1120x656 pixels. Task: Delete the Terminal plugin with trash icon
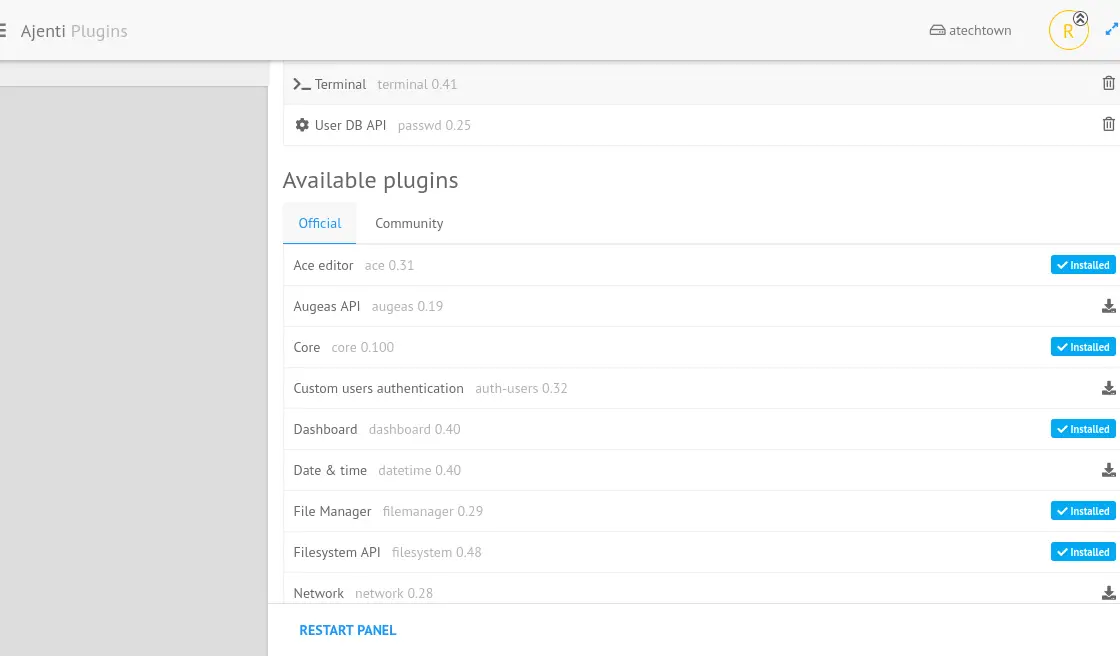point(1108,84)
